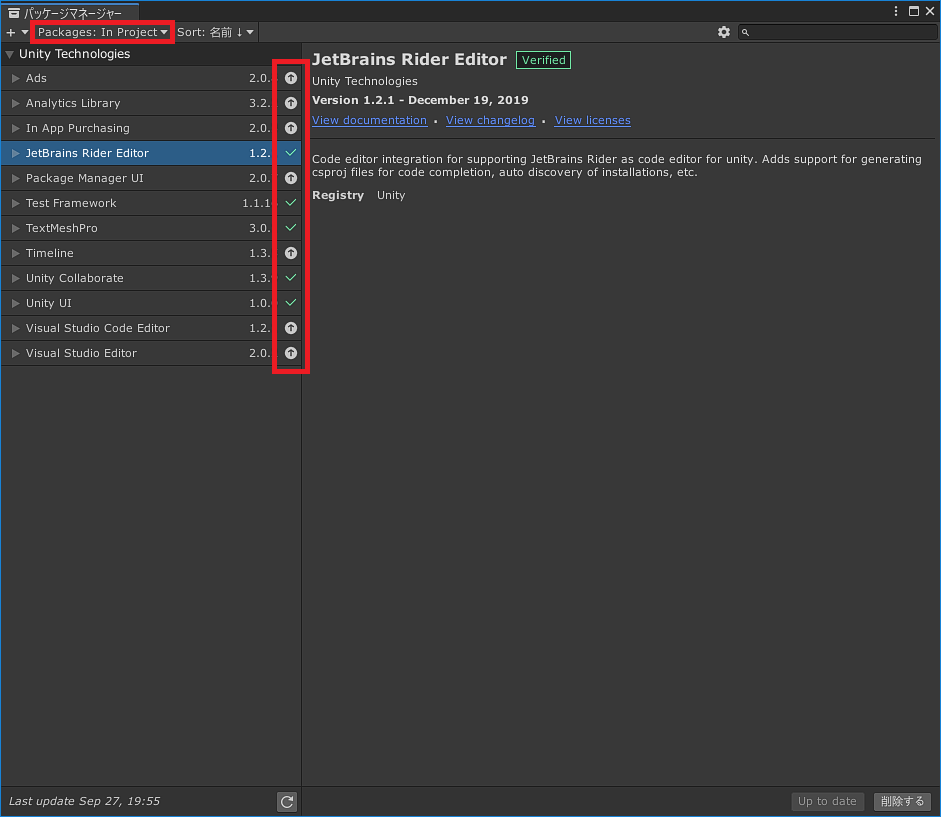Open the add package plus menu
The height and width of the screenshot is (817, 941).
pos(16,32)
